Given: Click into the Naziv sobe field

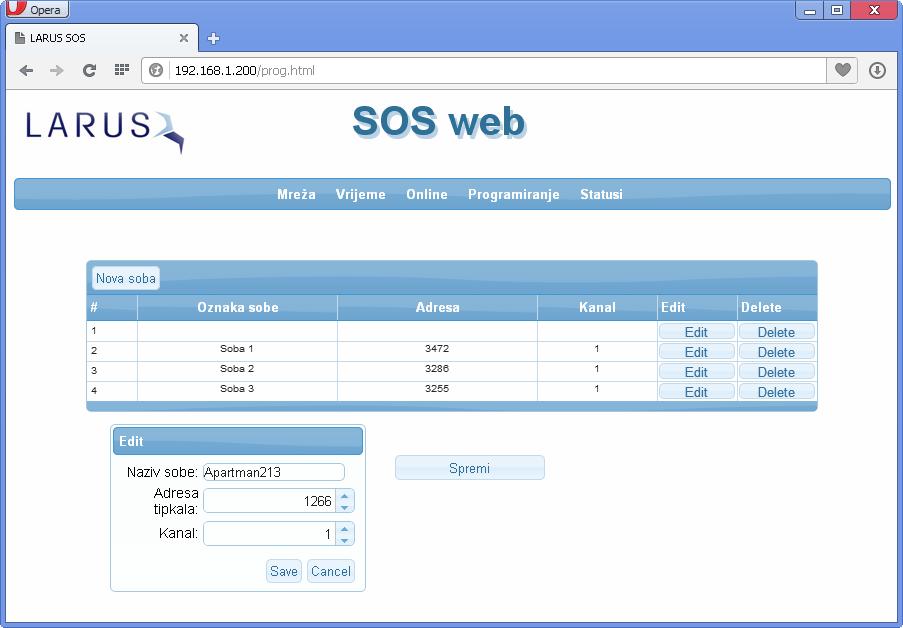Looking at the screenshot, I should click(273, 472).
